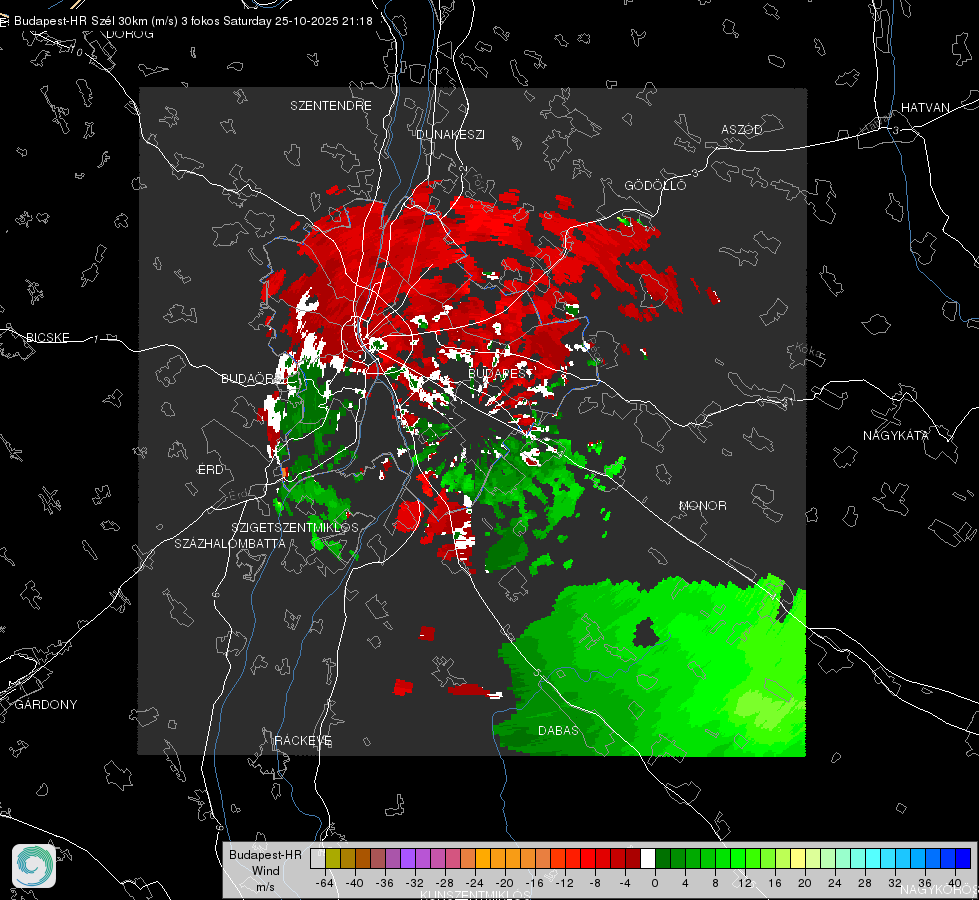Image resolution: width=979 pixels, height=900 pixels.
Task: Click the RÁCKEVE city label
Action: pos(303,740)
